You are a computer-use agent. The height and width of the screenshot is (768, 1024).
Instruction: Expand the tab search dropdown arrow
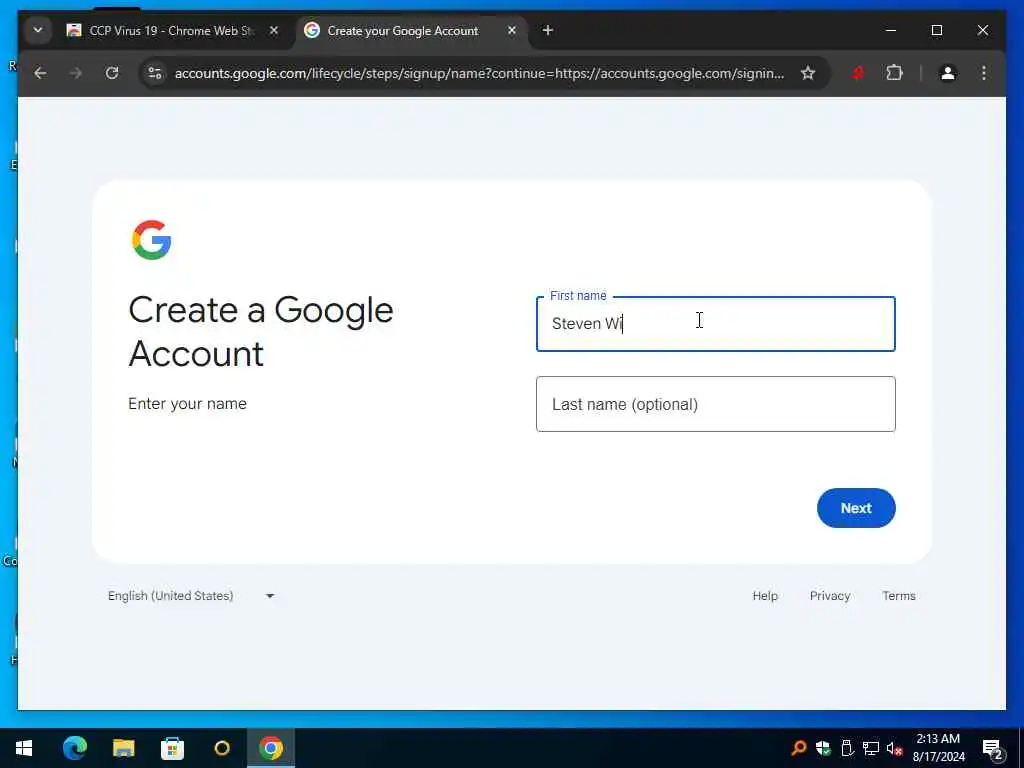pyautogui.click(x=38, y=31)
